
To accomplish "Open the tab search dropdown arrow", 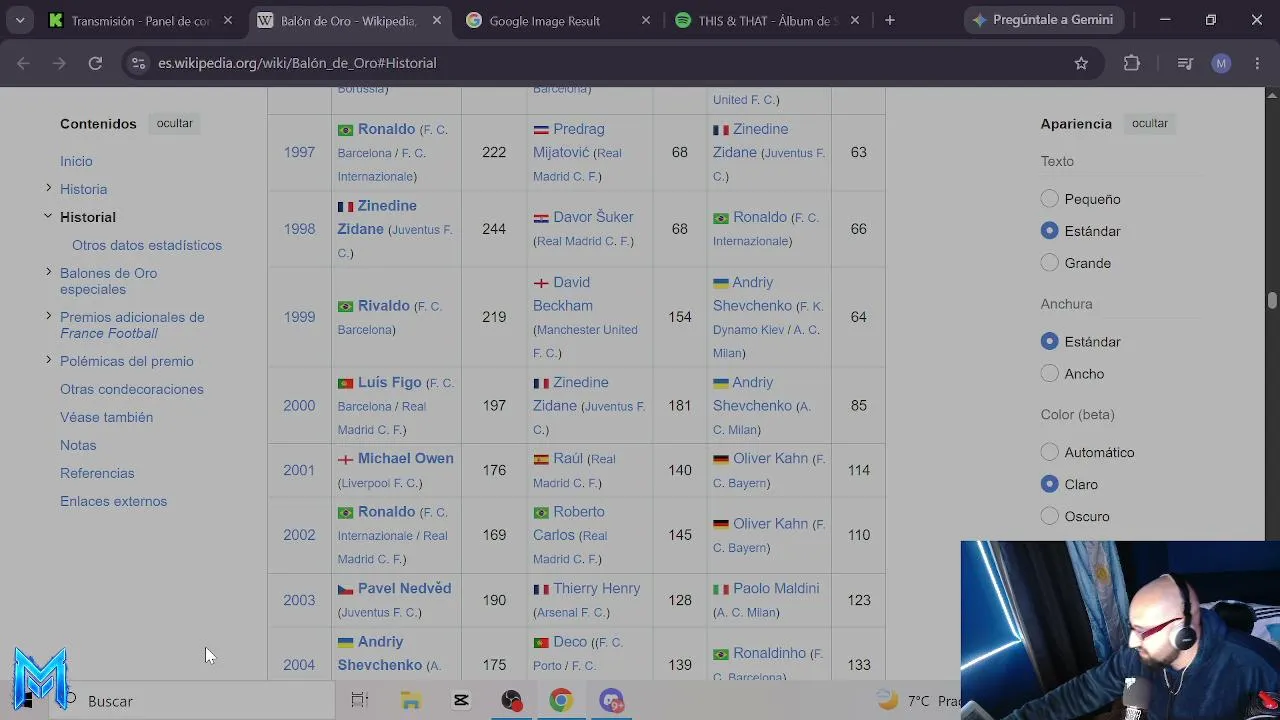I will pyautogui.click(x=20, y=20).
